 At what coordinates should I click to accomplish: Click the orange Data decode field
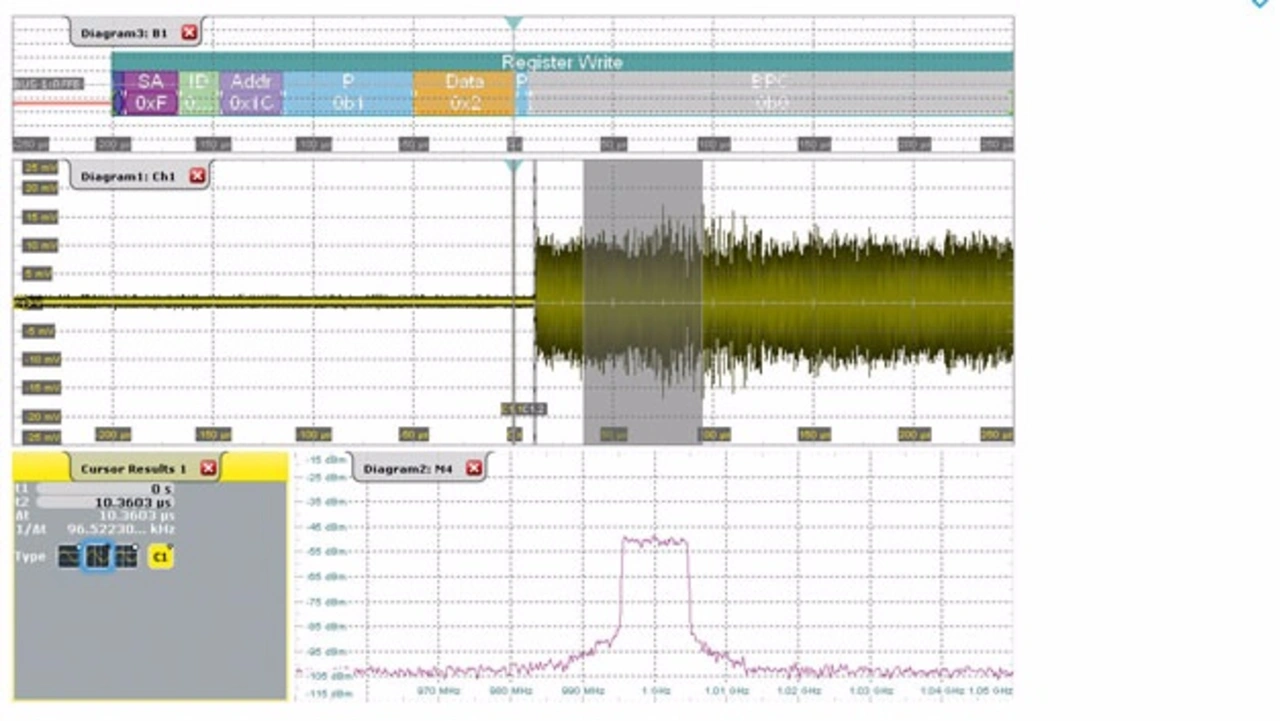point(464,93)
